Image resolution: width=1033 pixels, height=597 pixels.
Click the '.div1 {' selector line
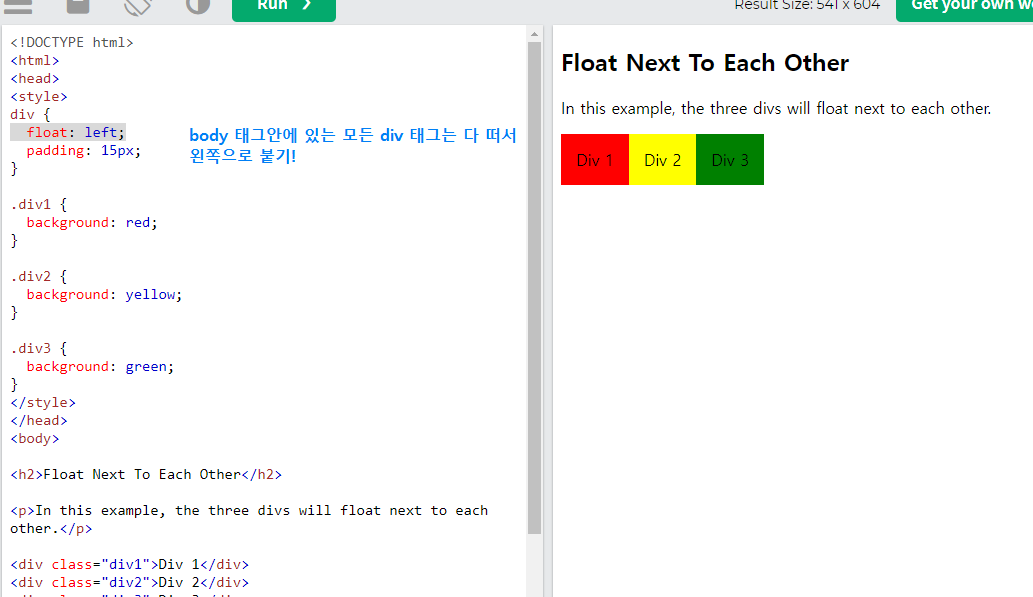39,205
